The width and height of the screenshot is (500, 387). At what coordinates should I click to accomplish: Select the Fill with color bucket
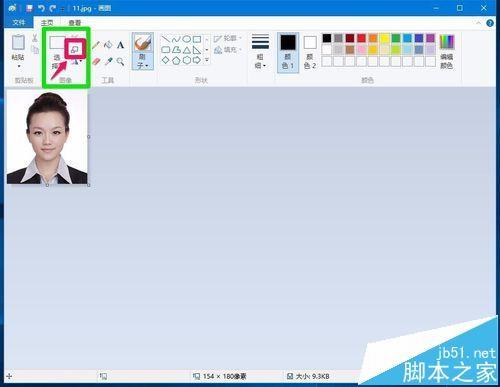click(x=108, y=45)
